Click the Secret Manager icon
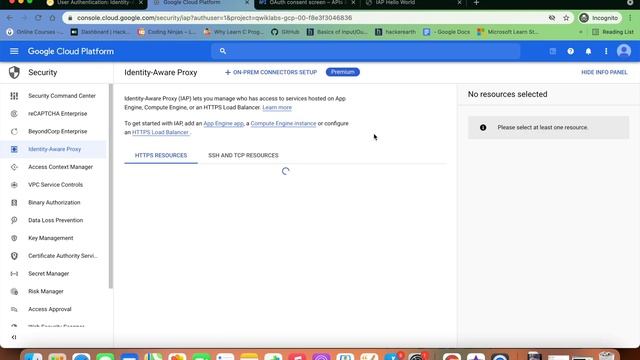The height and width of the screenshot is (360, 640). 14,273
